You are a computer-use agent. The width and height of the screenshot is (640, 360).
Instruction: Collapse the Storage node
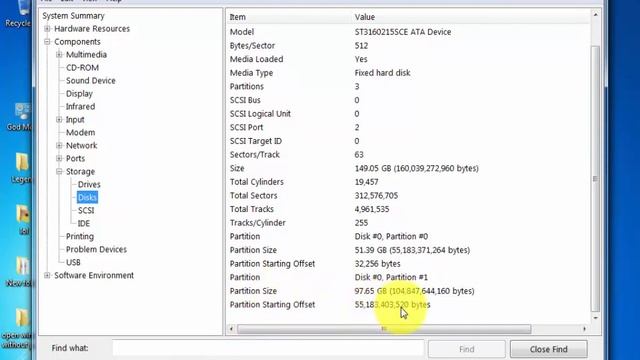(x=59, y=171)
